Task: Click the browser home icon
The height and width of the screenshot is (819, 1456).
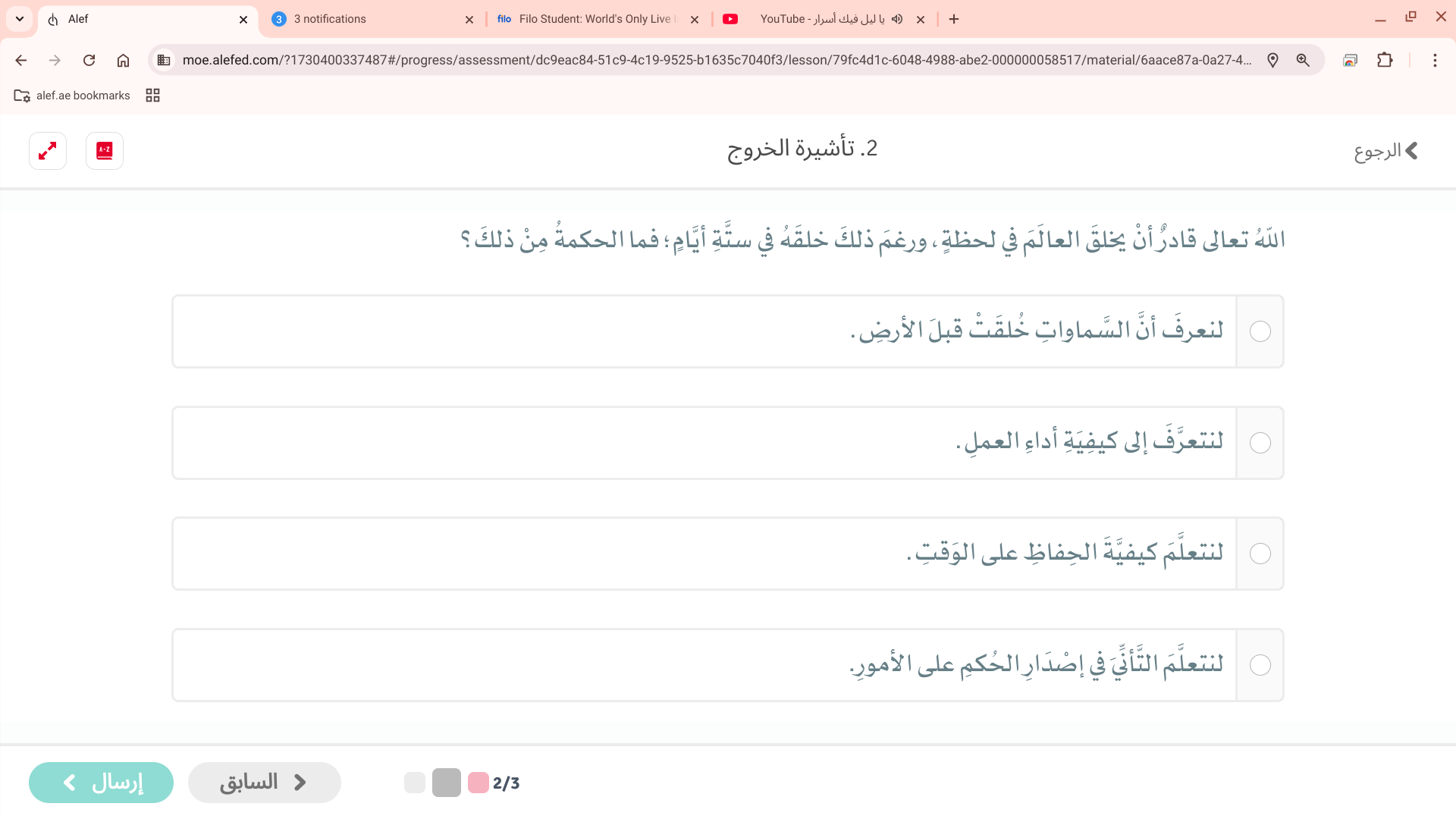Action: 123,61
